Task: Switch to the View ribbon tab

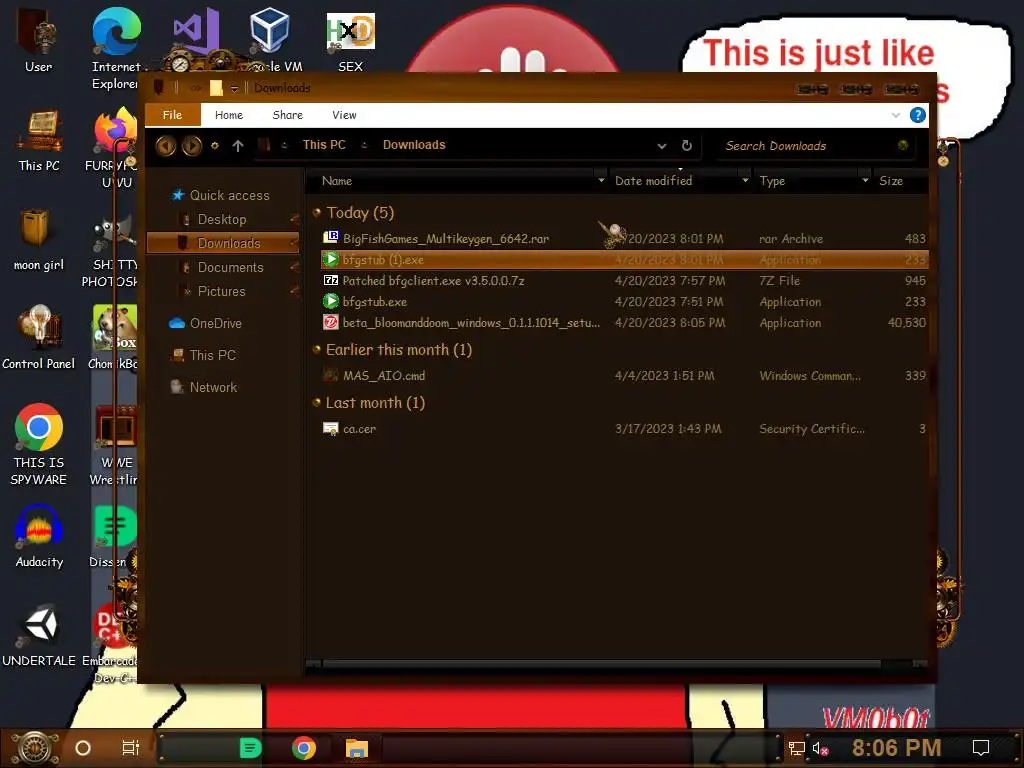Action: 344,115
